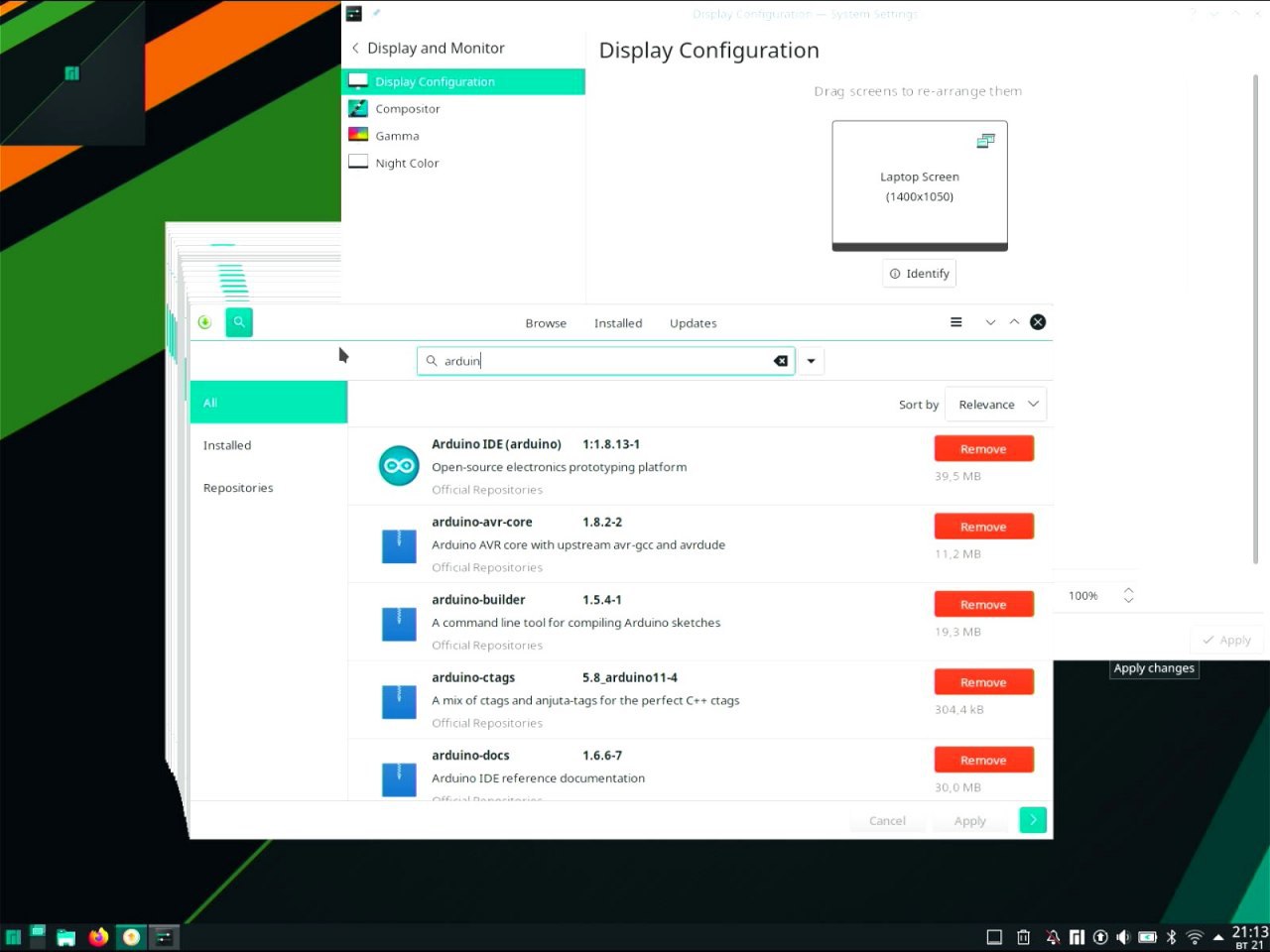This screenshot has height=952, width=1270.
Task: Click the arduino-ctags package icon
Action: pos(399,701)
